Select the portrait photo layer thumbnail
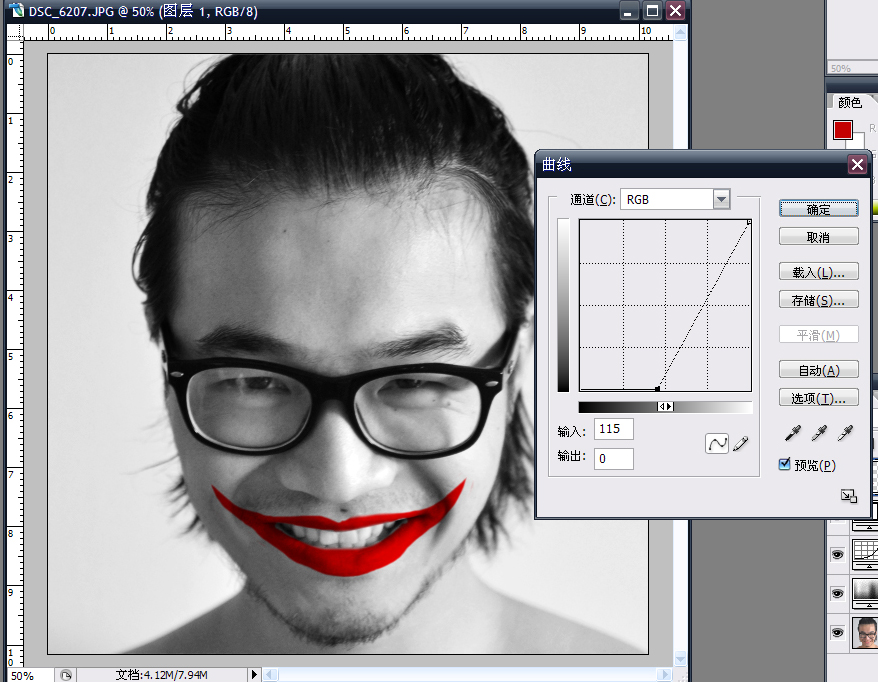 pos(865,633)
